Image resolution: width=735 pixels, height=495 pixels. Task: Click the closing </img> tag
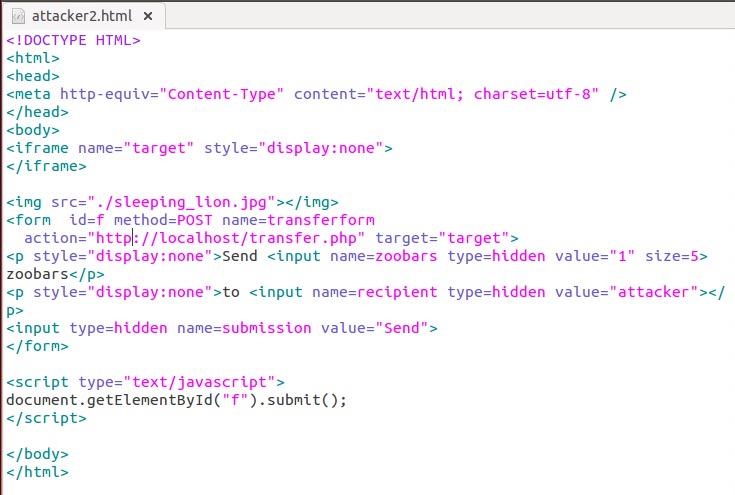tap(311, 202)
